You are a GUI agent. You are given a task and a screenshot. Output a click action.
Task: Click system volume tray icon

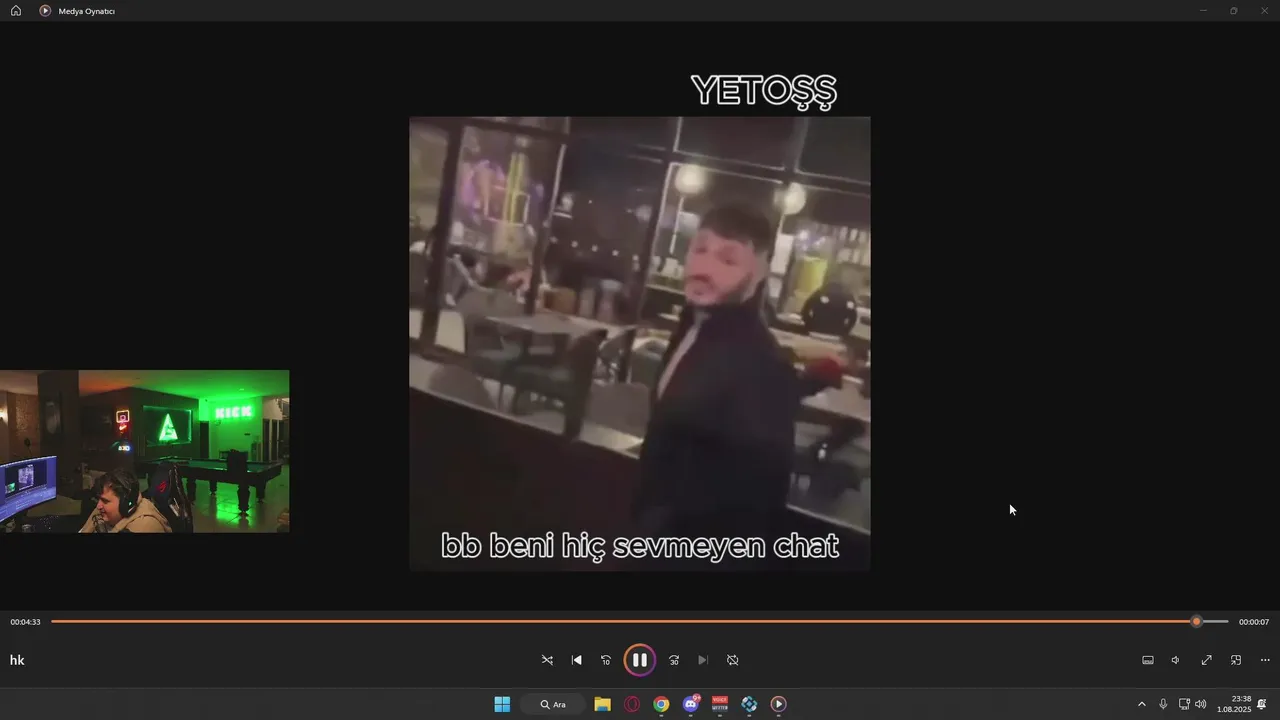(x=1201, y=704)
